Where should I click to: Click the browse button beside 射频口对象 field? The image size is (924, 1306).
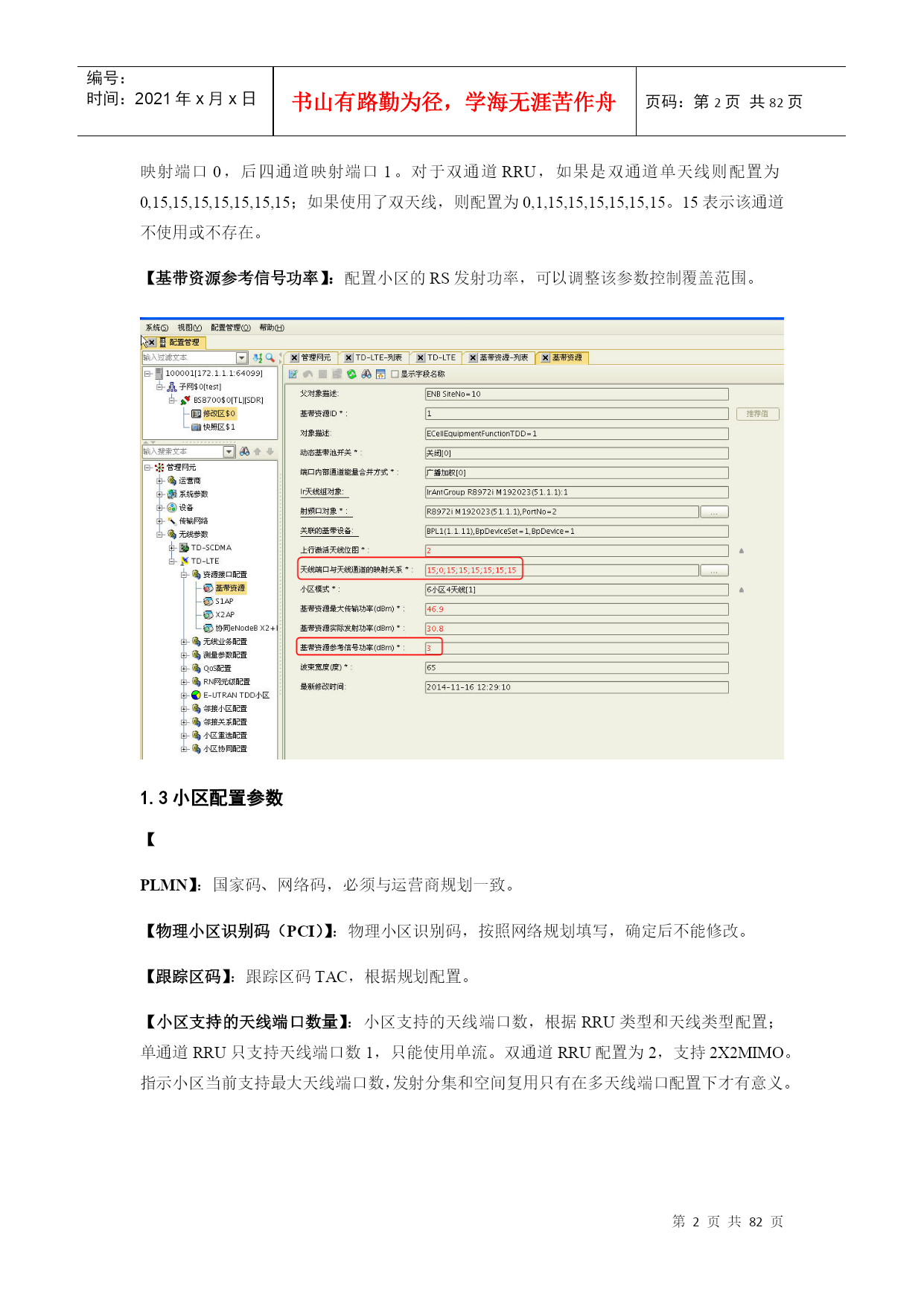(x=714, y=512)
